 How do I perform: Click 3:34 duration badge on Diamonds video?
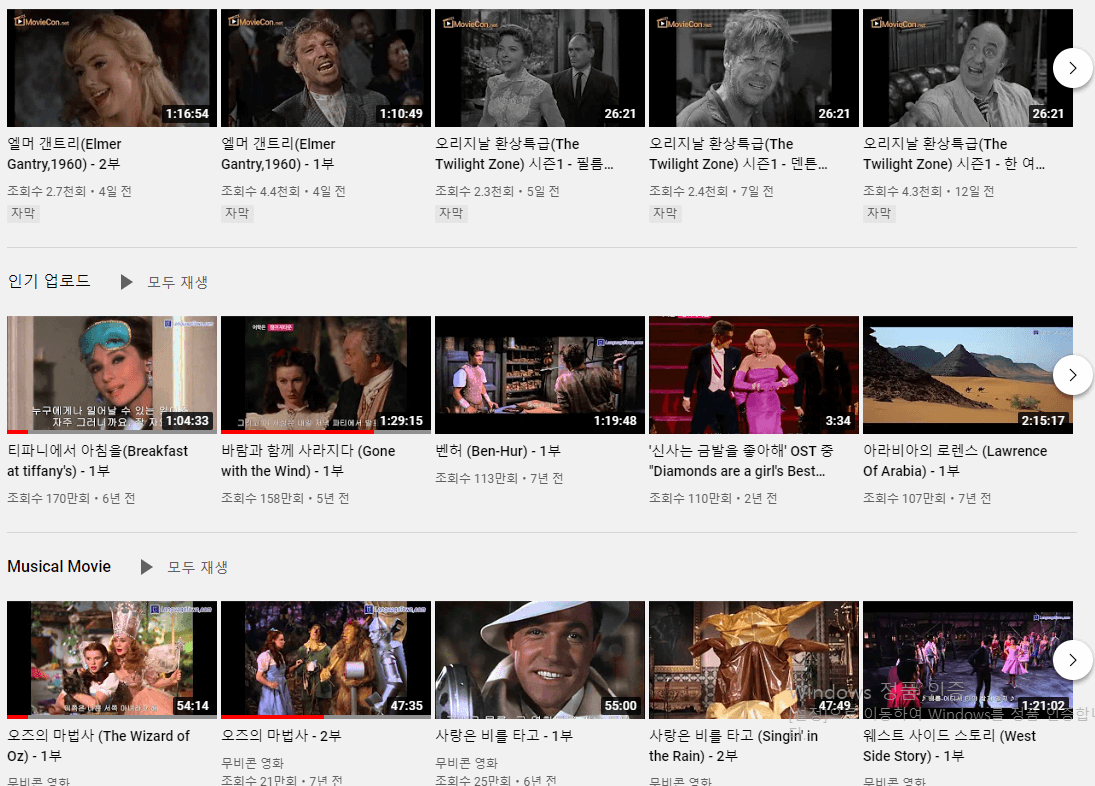coord(838,421)
